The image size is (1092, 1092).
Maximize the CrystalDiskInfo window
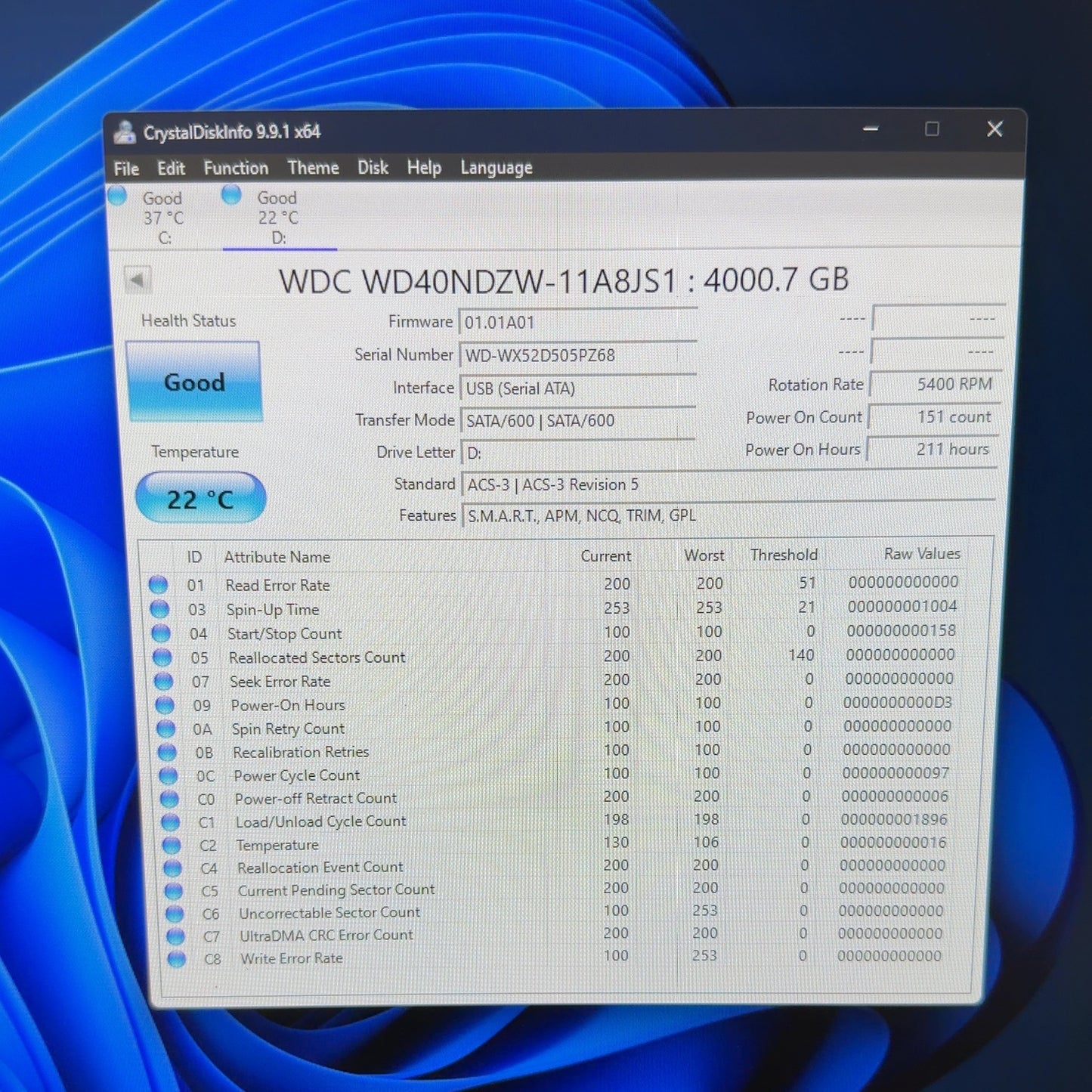tap(932, 129)
